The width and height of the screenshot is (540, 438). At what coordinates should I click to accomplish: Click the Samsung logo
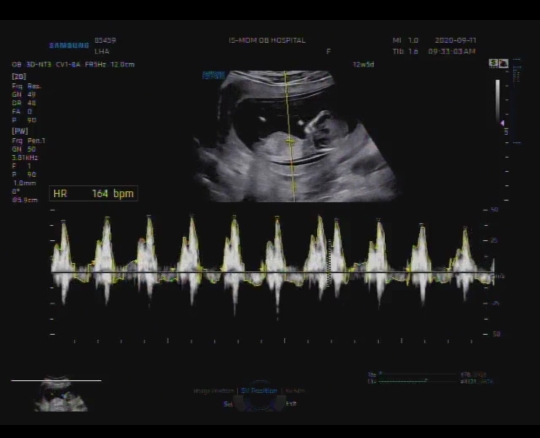coord(69,45)
